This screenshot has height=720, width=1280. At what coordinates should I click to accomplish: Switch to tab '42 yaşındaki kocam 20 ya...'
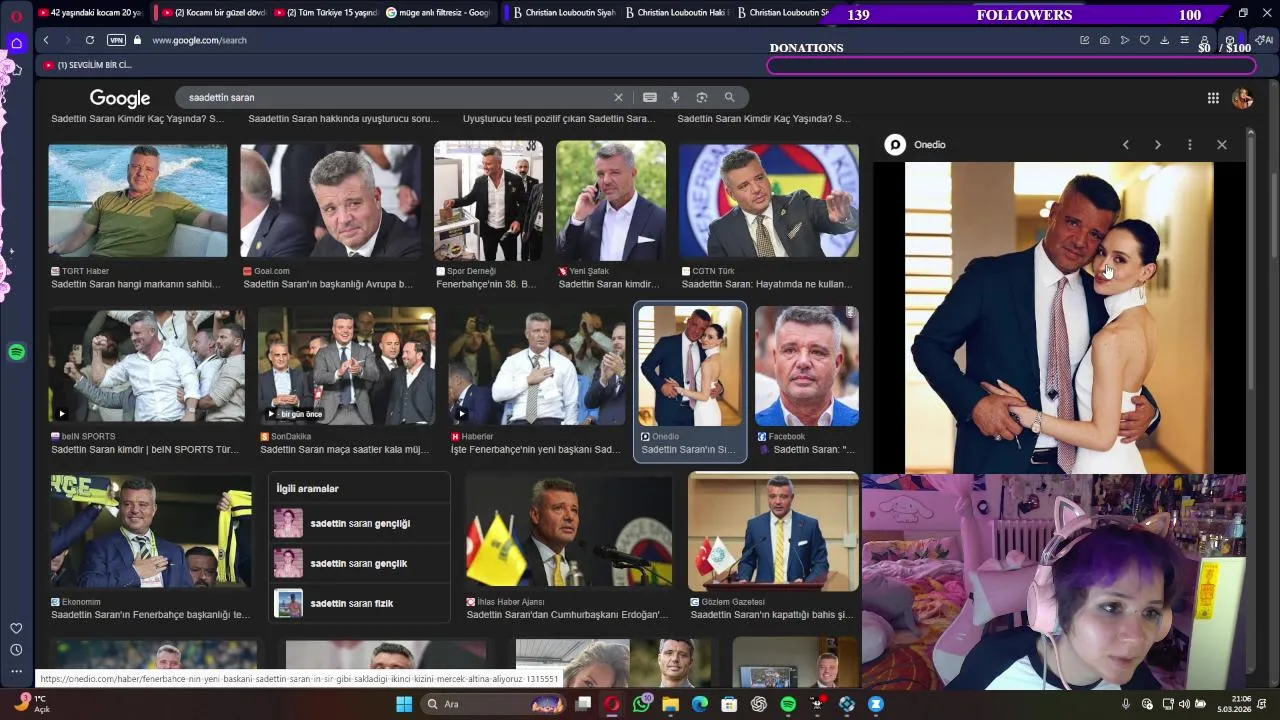click(x=90, y=13)
